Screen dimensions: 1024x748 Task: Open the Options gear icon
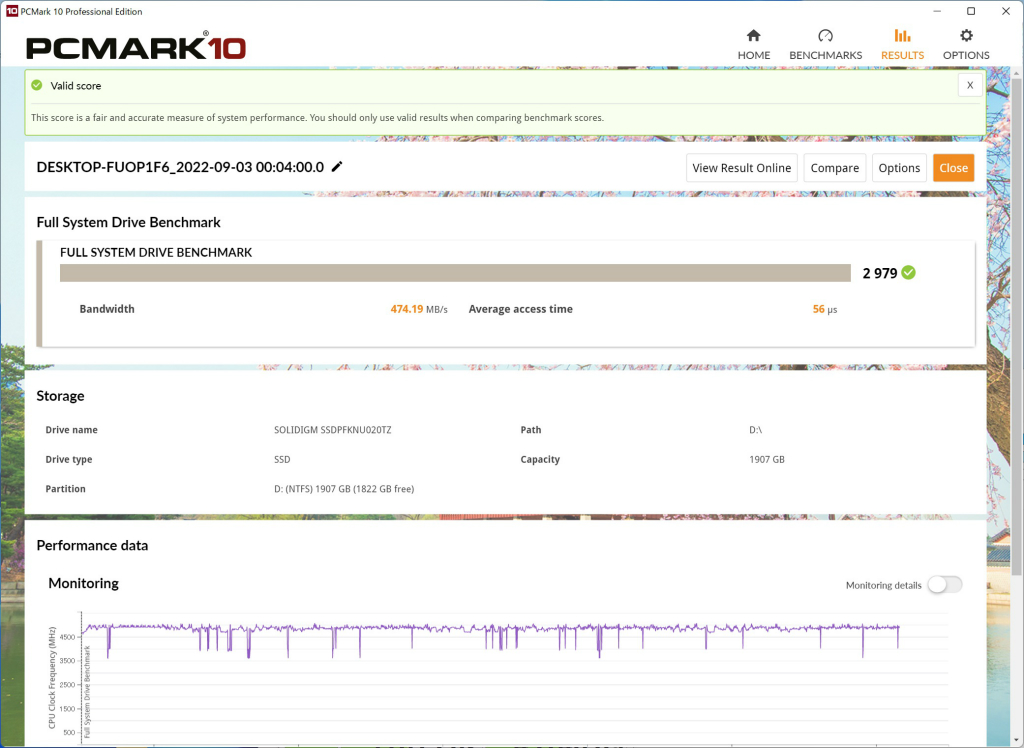pyautogui.click(x=966, y=35)
